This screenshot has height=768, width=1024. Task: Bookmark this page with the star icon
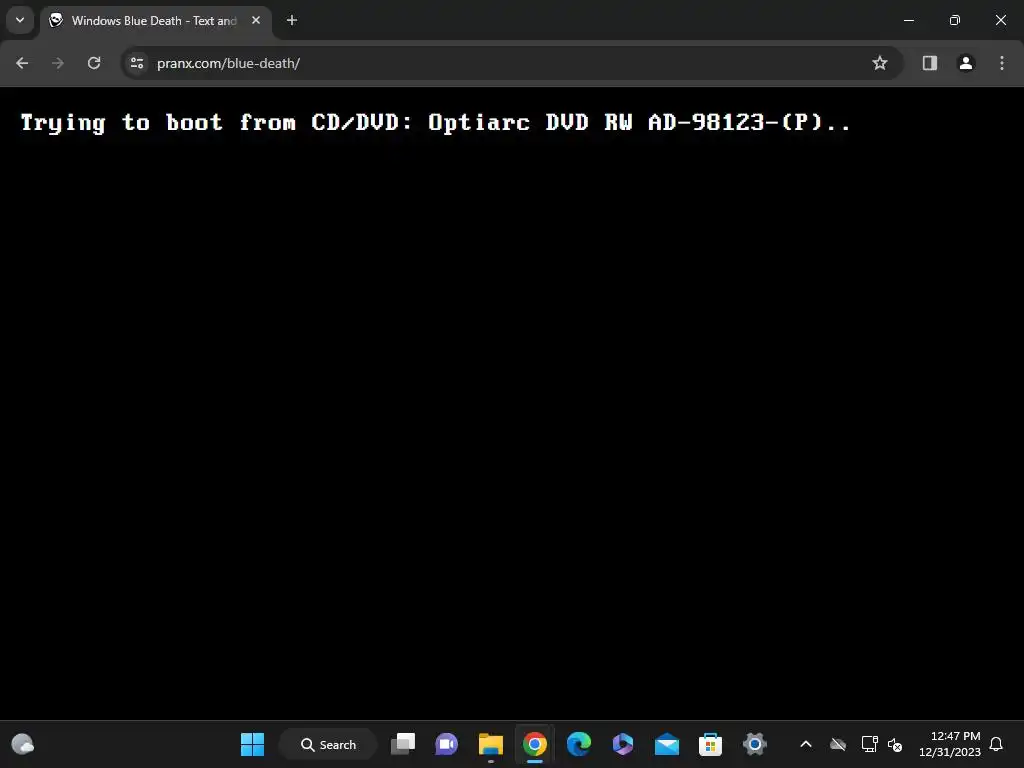[880, 63]
